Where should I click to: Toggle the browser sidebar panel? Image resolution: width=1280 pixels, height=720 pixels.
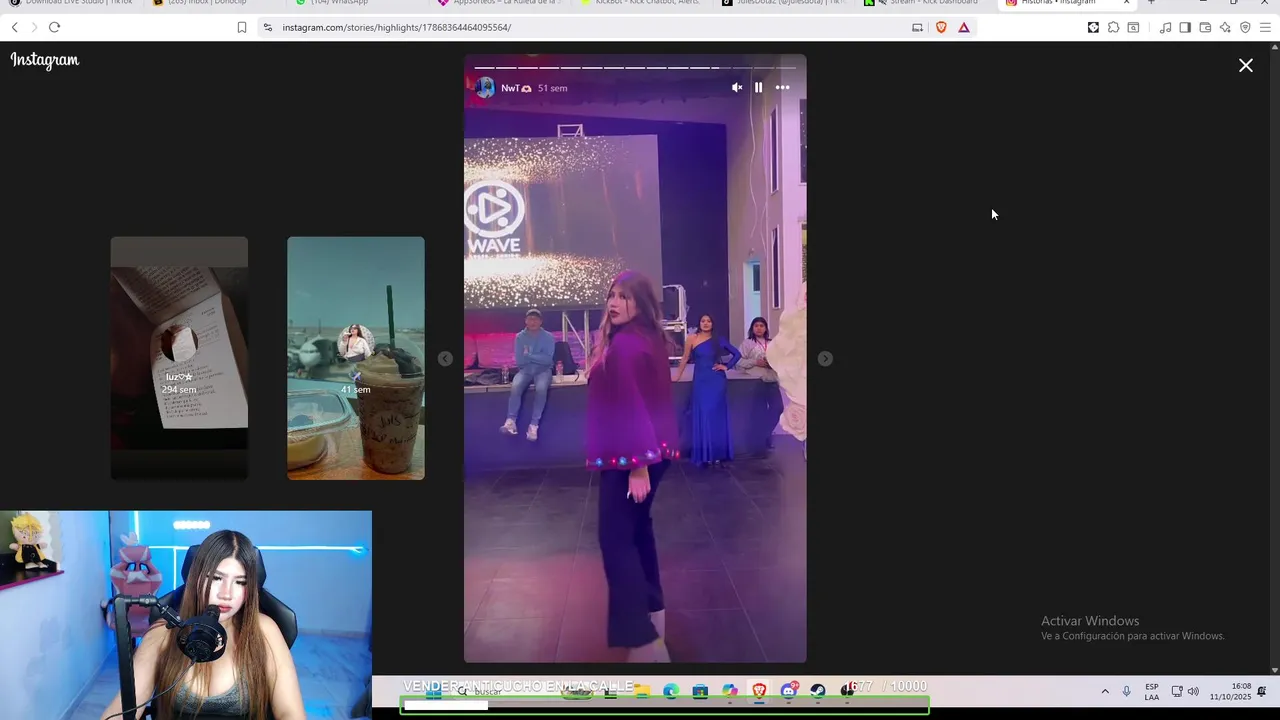click(x=1185, y=27)
